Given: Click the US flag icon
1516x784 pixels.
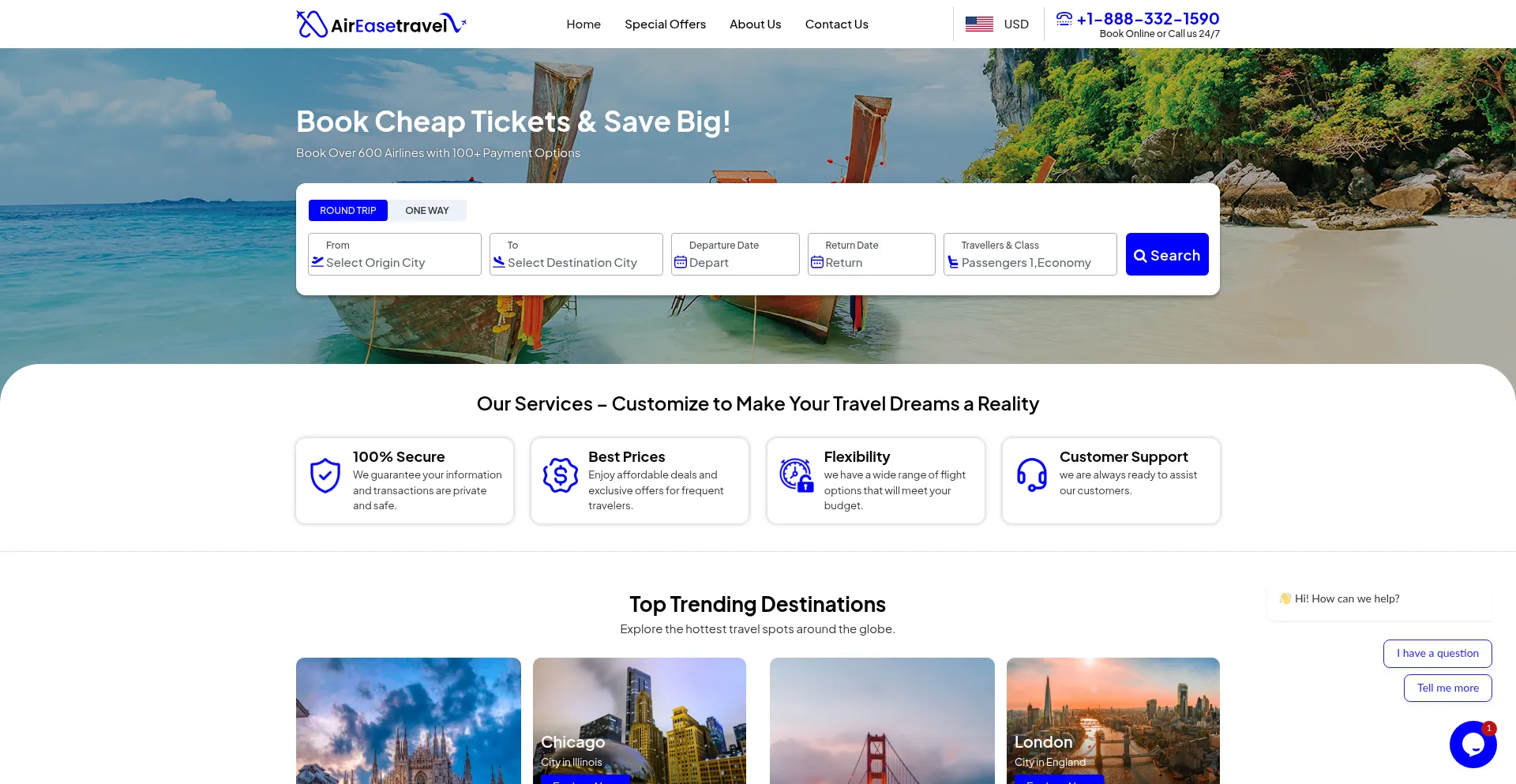Looking at the screenshot, I should (979, 24).
